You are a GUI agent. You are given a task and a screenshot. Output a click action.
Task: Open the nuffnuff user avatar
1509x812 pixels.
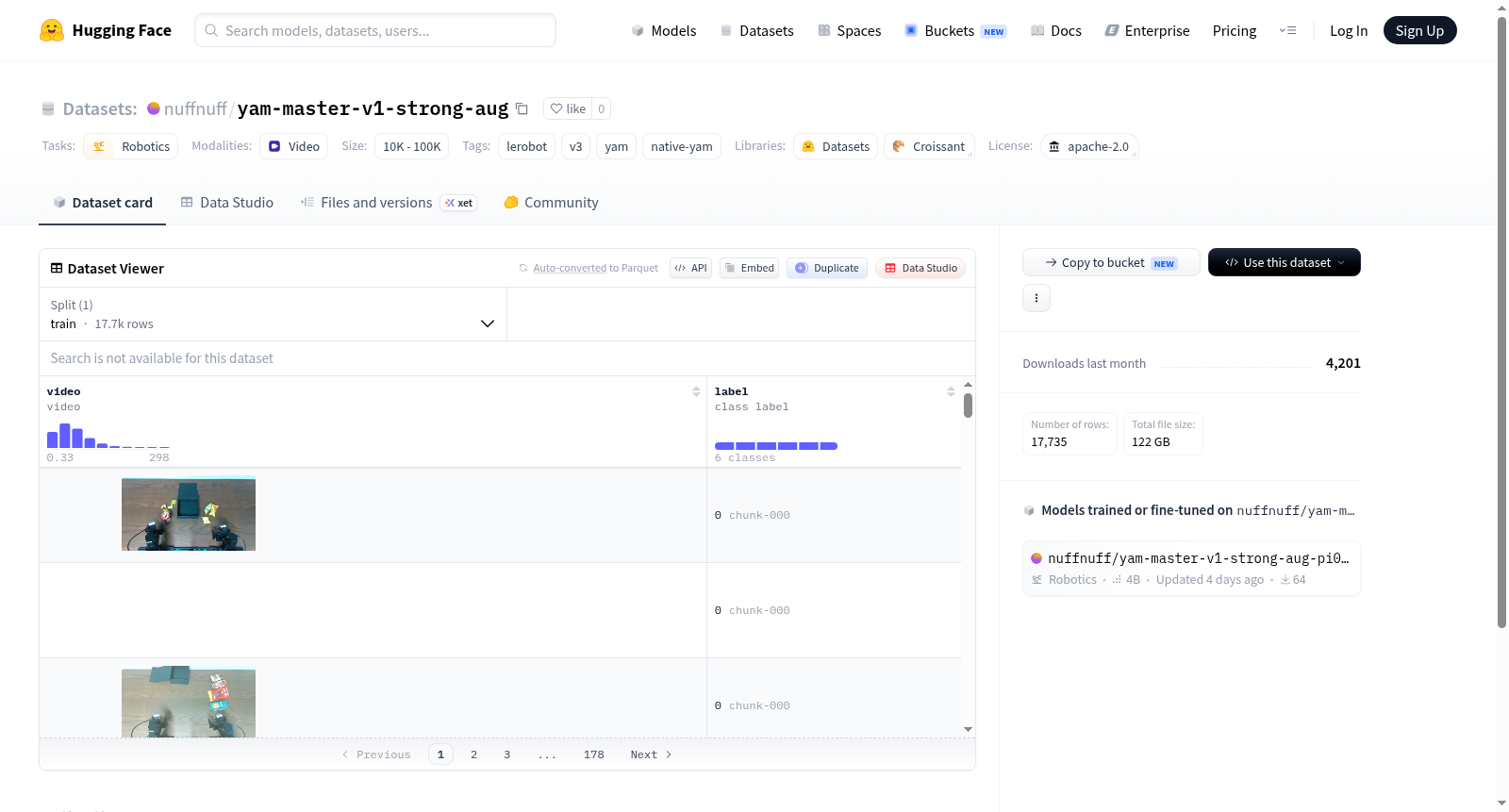[154, 108]
